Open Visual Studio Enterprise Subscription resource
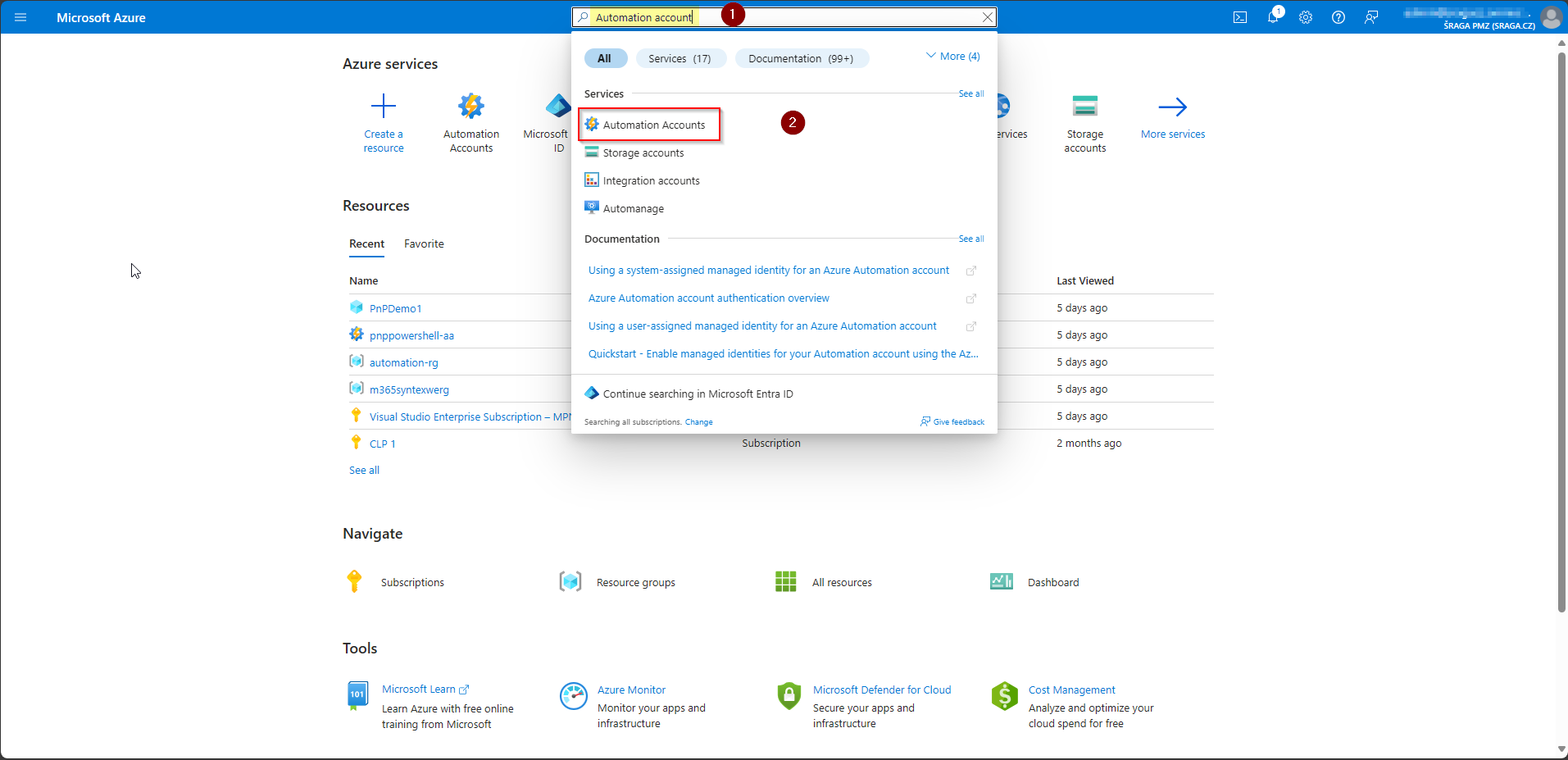Viewport: 1568px width, 760px height. [x=470, y=416]
